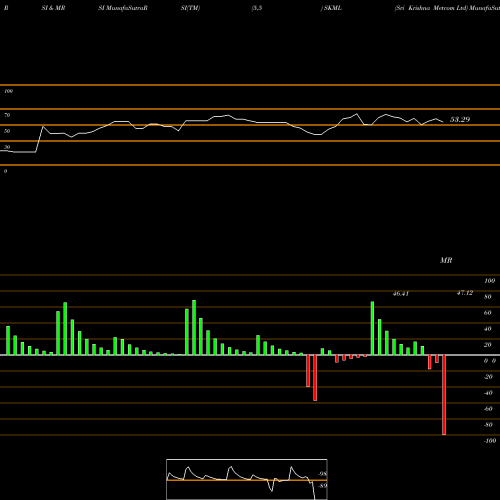Select the 46.41 value above the MR bars

pos(401,294)
